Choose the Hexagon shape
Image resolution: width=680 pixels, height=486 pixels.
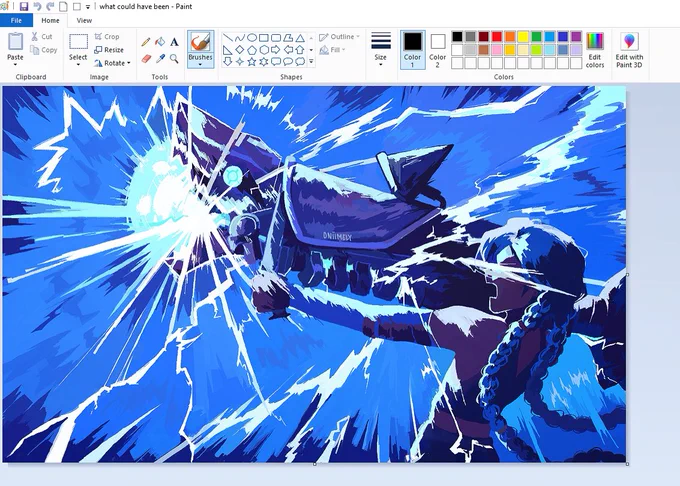[264, 50]
